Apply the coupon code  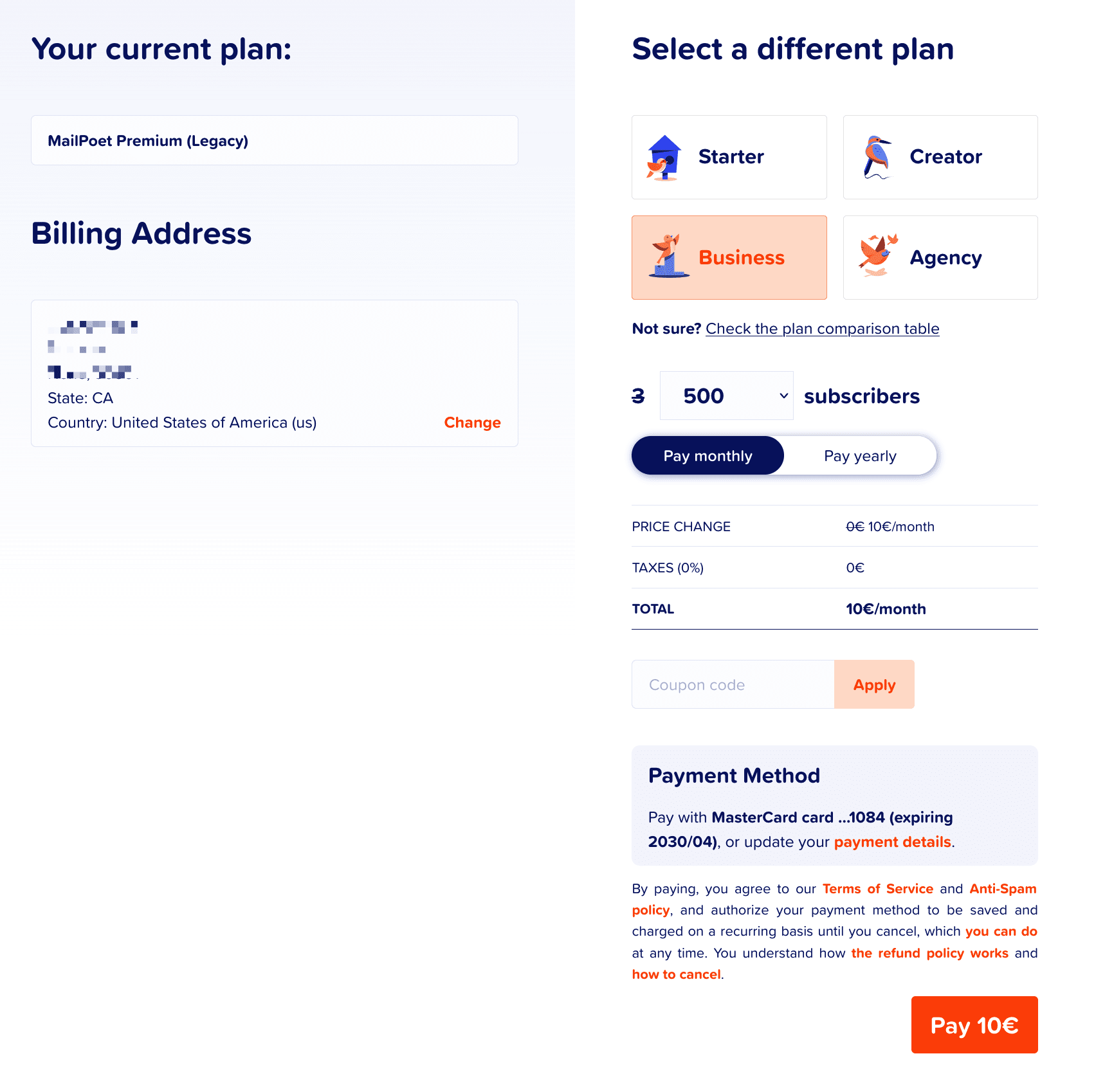click(x=874, y=685)
